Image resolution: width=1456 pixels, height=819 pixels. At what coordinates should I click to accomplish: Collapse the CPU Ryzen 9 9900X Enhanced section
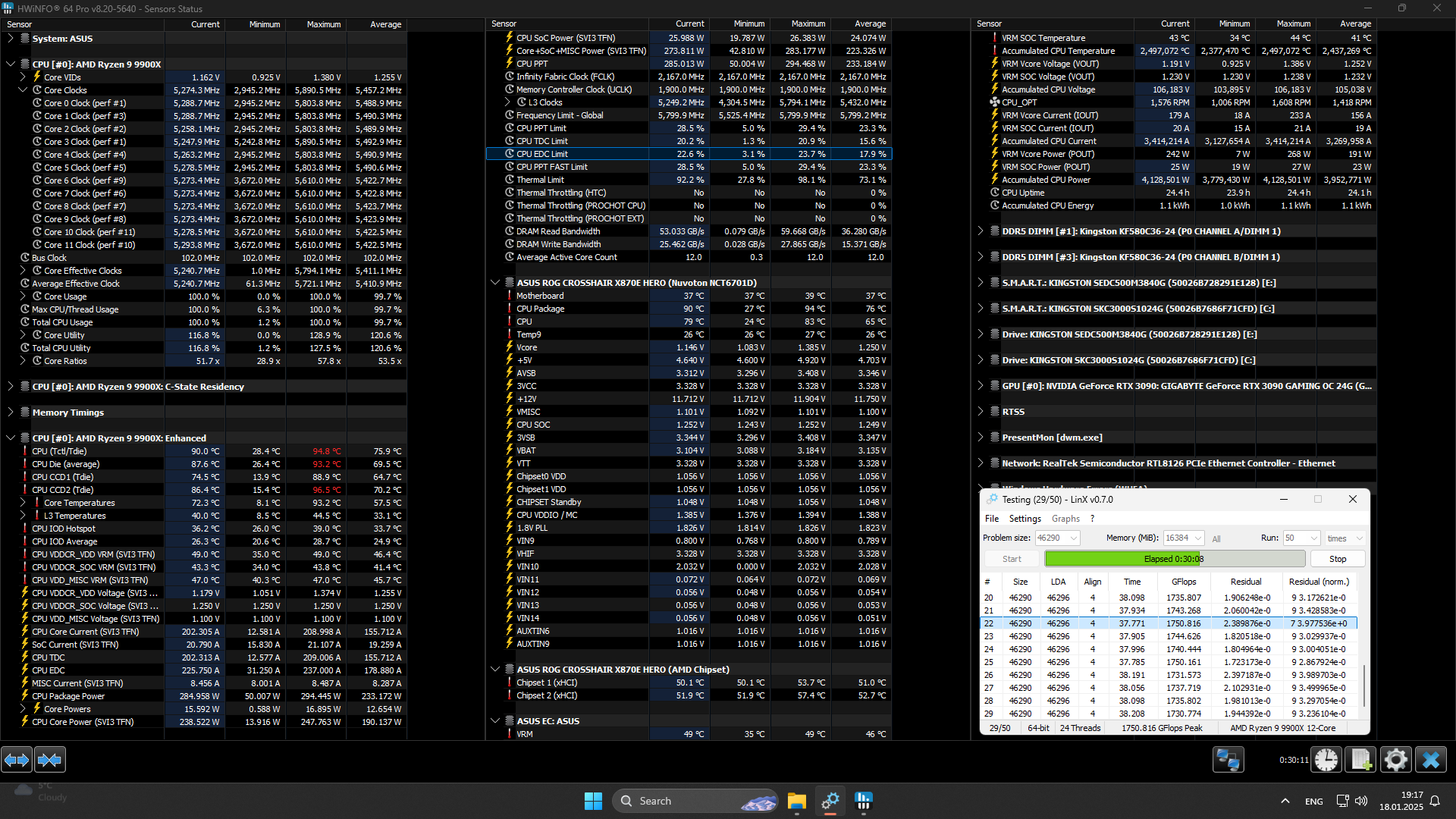coord(11,438)
